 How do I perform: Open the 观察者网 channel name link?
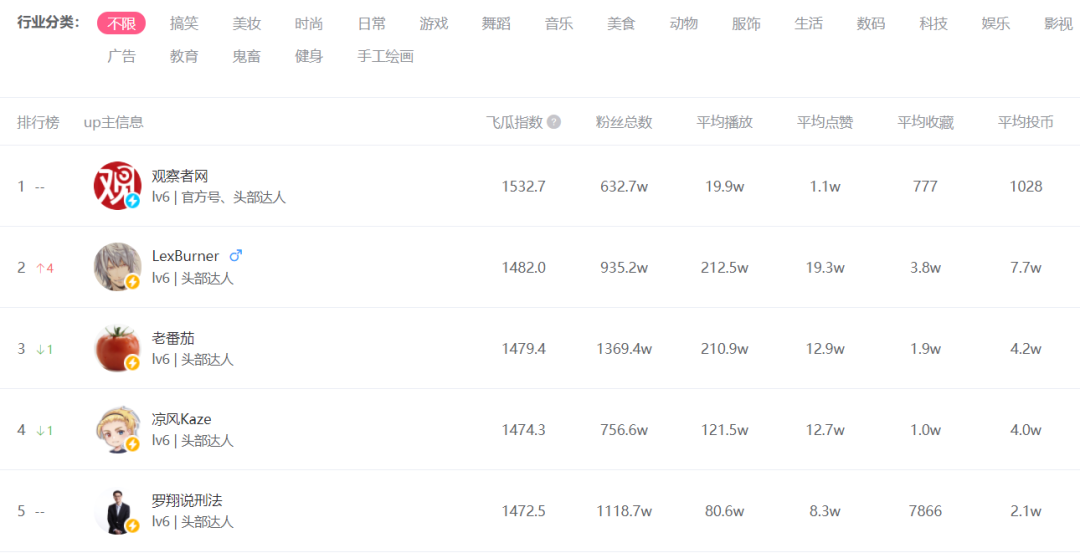point(180,176)
